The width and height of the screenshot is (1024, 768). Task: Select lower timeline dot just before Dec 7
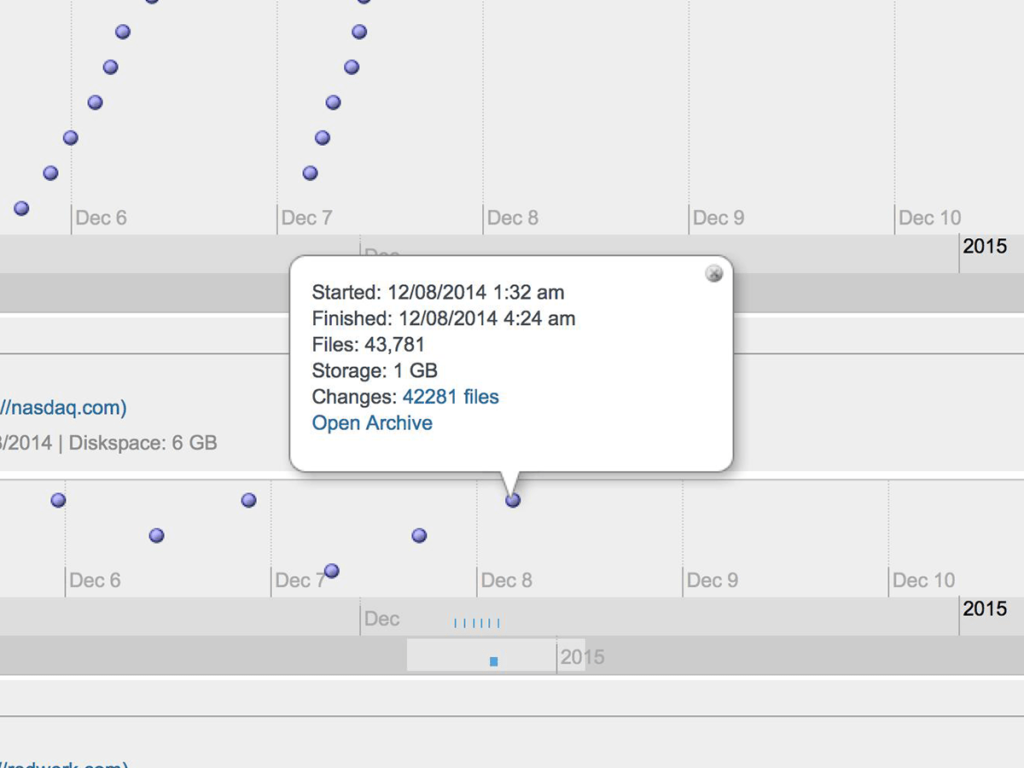tap(248, 500)
